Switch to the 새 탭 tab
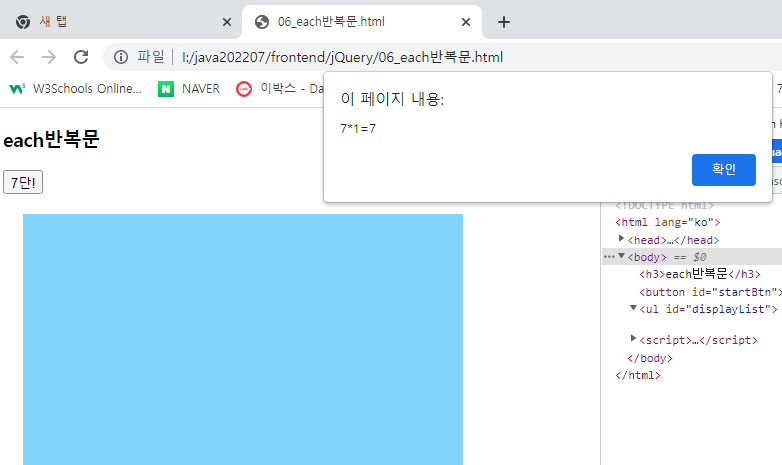The image size is (782, 465). click(x=121, y=22)
